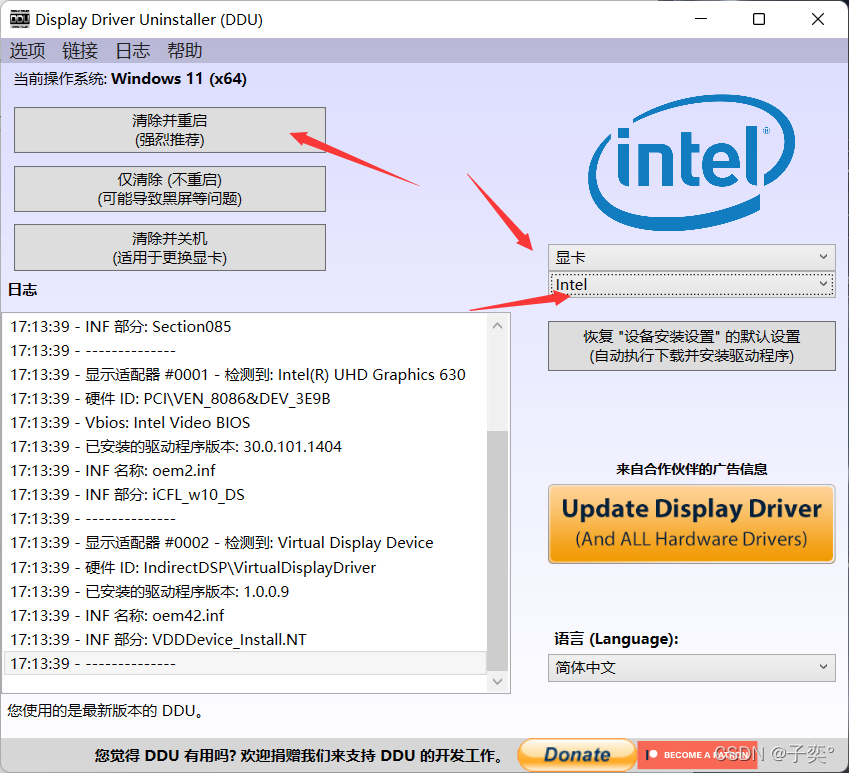This screenshot has height=773, width=849.
Task: Open the 简体中文 language dropdown
Action: click(691, 667)
